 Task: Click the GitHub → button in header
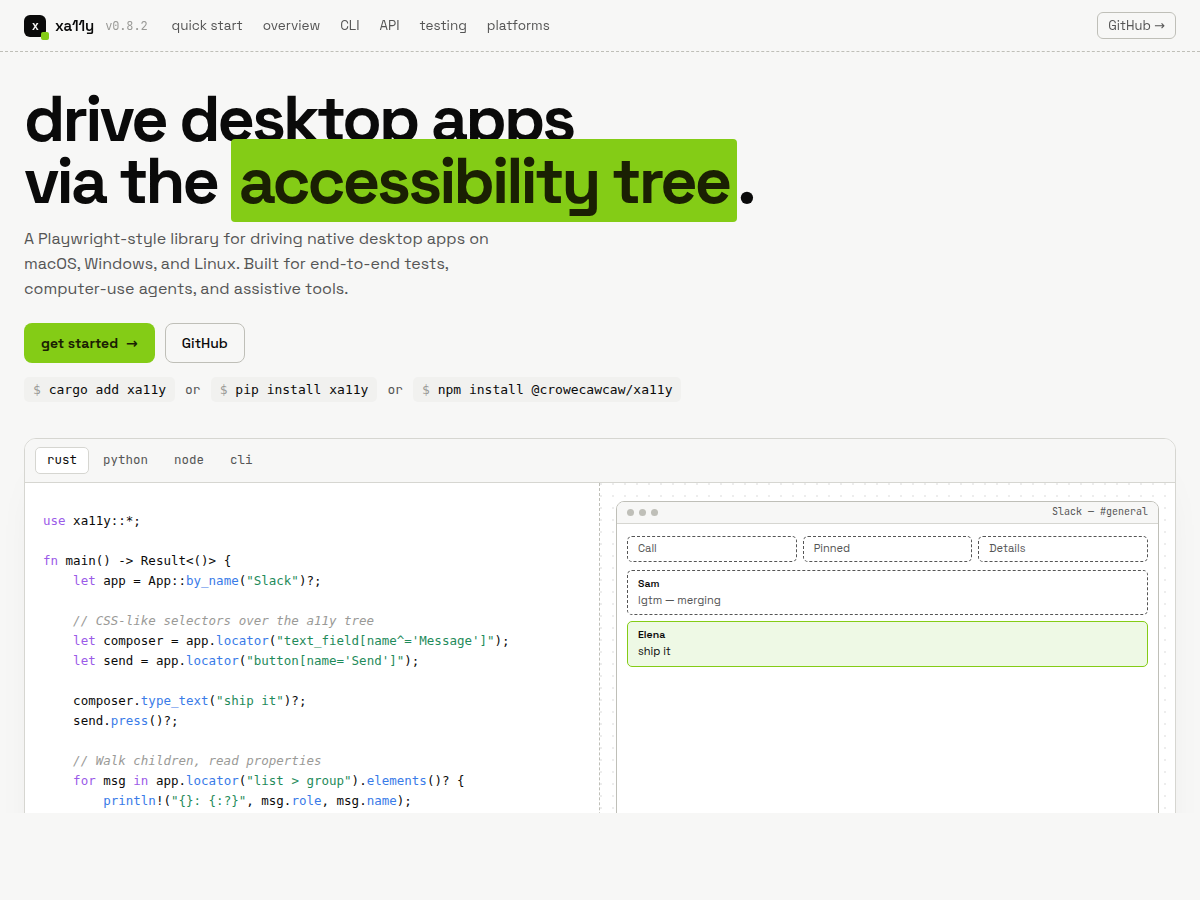(1136, 26)
